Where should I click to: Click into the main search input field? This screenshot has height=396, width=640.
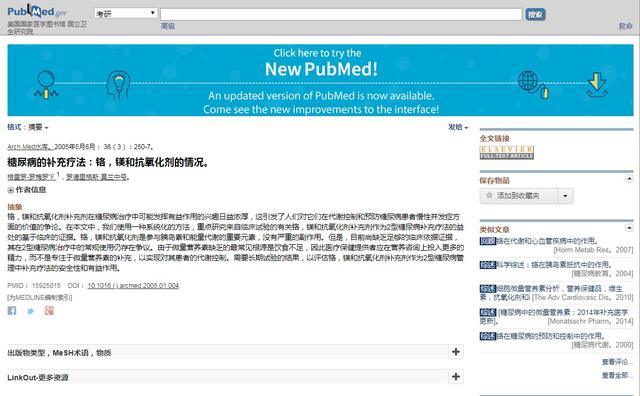pos(341,14)
